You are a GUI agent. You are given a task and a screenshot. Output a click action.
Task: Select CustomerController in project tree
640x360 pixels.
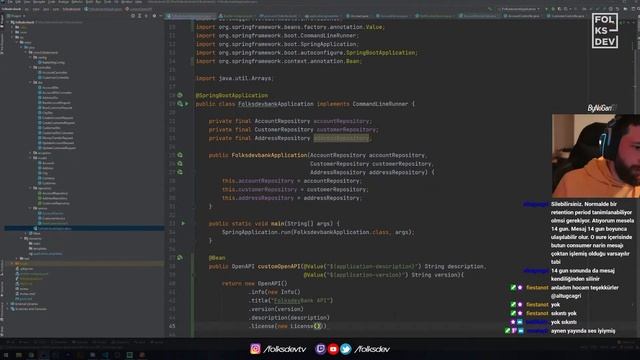click(x=54, y=78)
